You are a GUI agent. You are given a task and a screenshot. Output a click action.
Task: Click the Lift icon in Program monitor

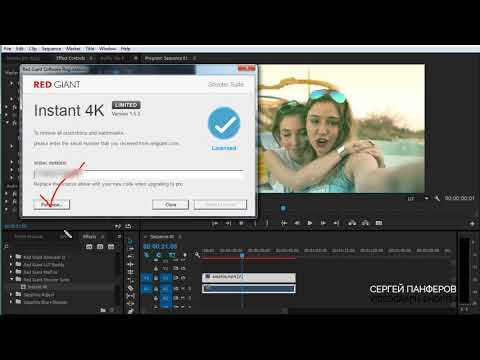tap(352, 223)
